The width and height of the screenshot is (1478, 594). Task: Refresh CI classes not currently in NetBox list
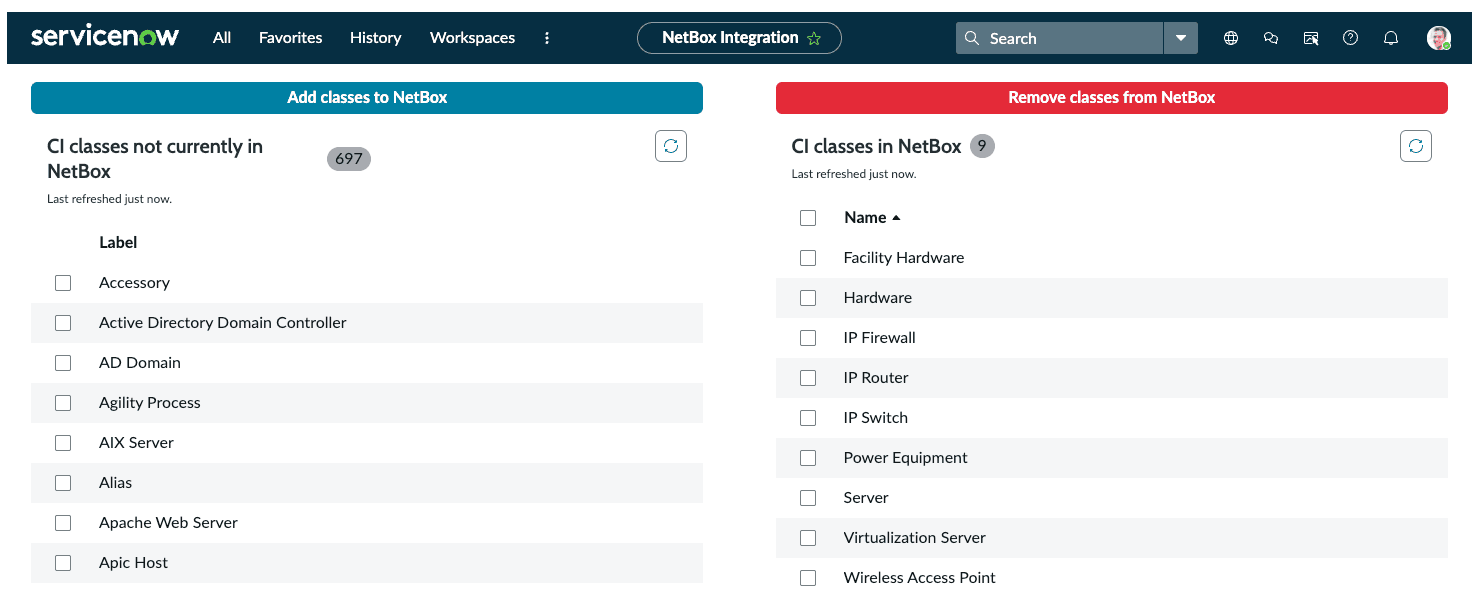click(x=670, y=145)
